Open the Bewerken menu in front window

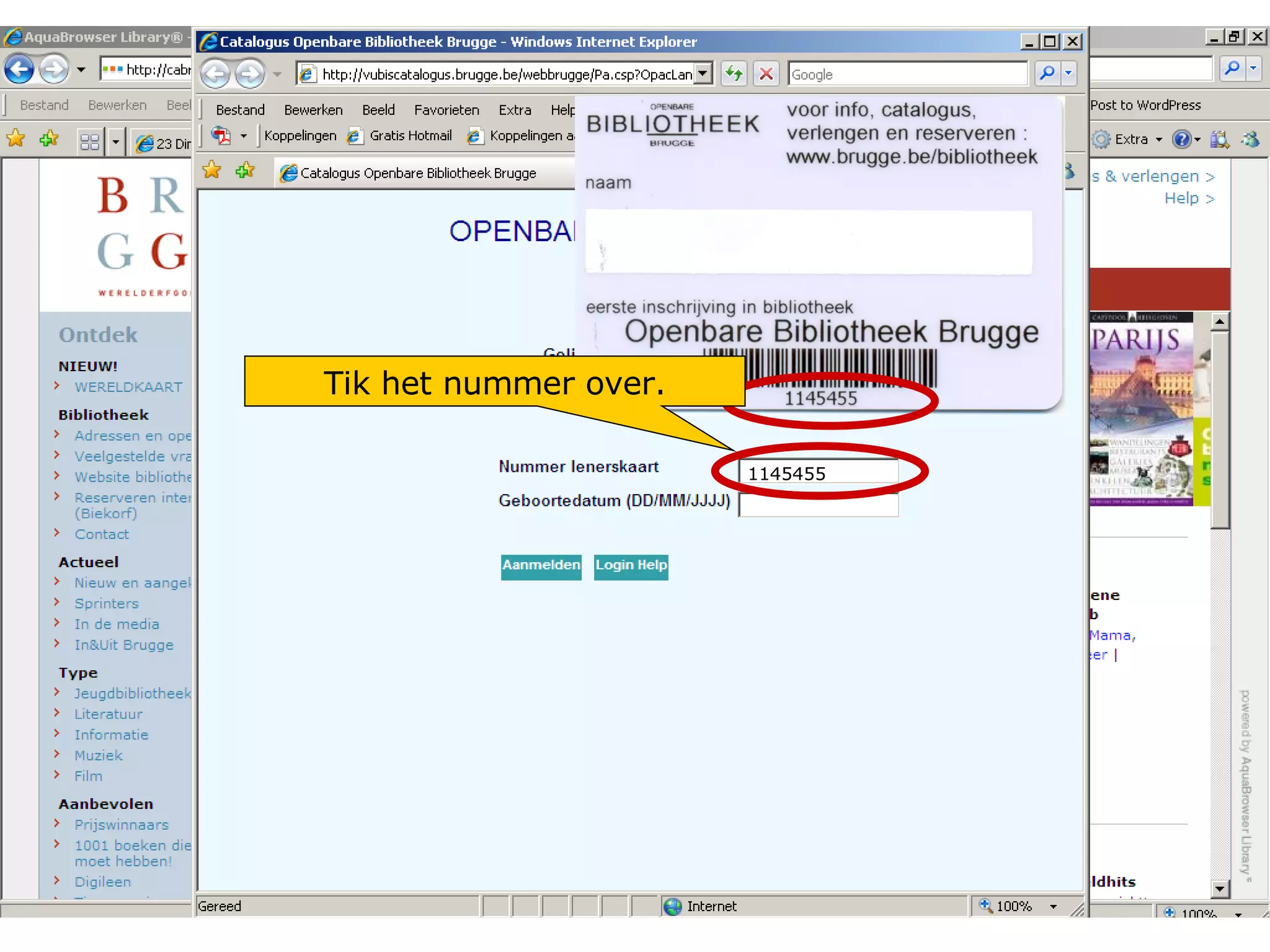[313, 110]
